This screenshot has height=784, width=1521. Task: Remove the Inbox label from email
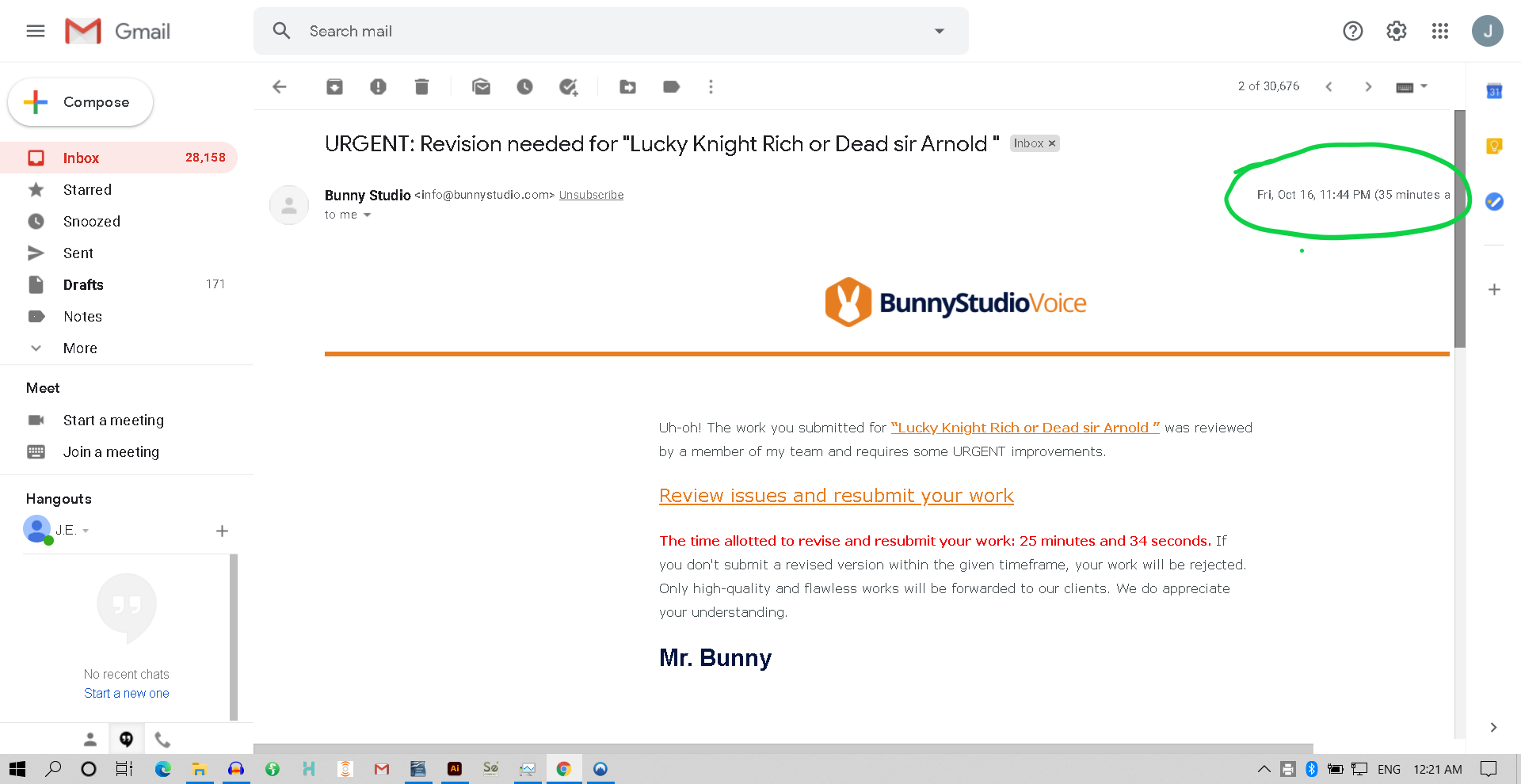click(1052, 143)
